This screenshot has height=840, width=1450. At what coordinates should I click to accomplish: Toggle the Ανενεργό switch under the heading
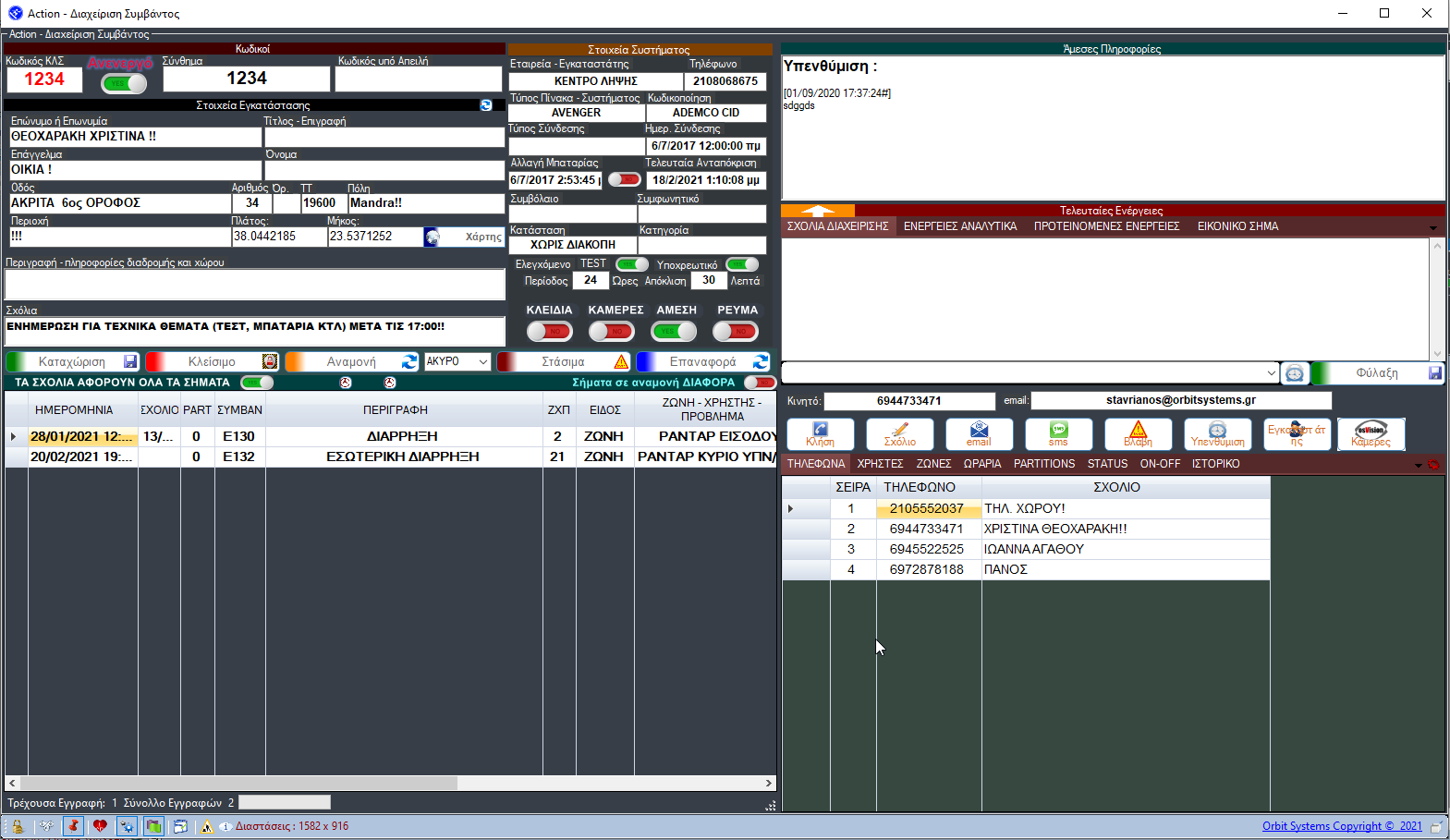(124, 84)
